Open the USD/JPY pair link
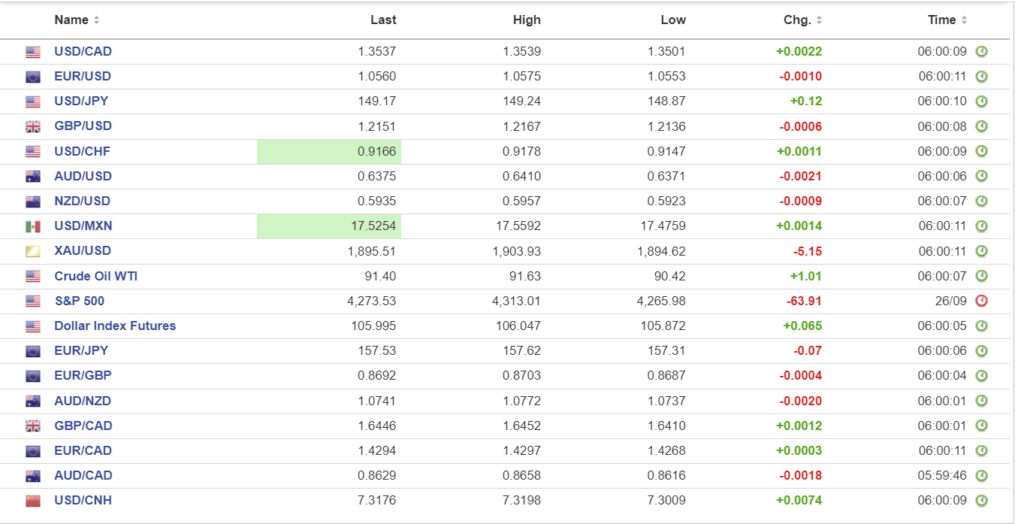 pos(82,101)
